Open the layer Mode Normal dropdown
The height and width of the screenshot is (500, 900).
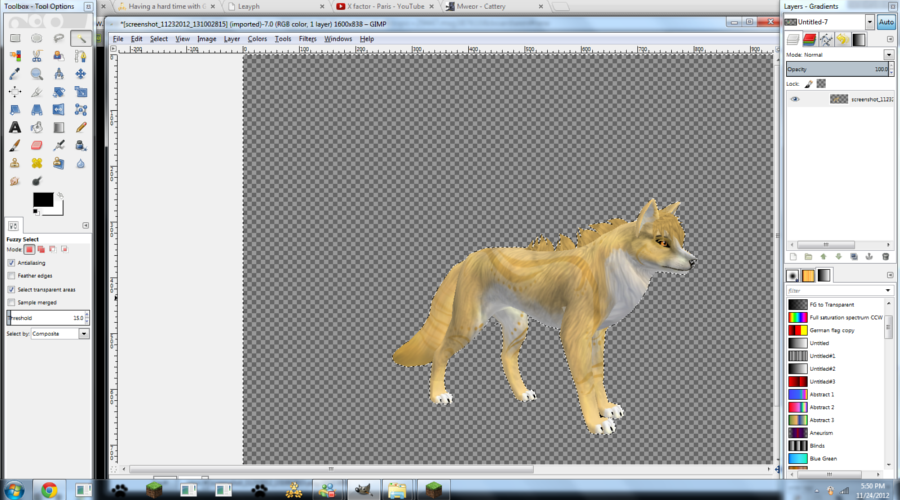point(889,55)
